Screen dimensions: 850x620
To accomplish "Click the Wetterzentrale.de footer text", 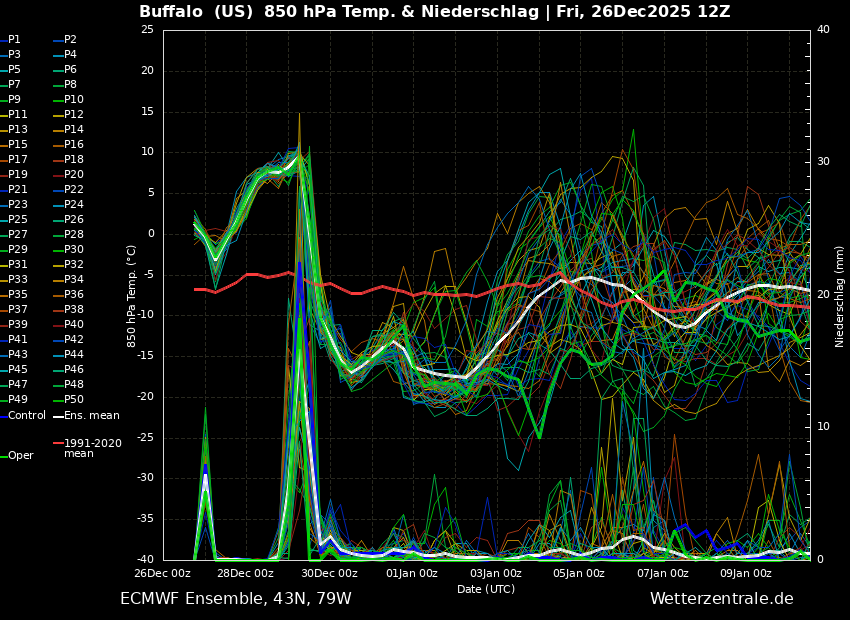I will (x=722, y=599).
